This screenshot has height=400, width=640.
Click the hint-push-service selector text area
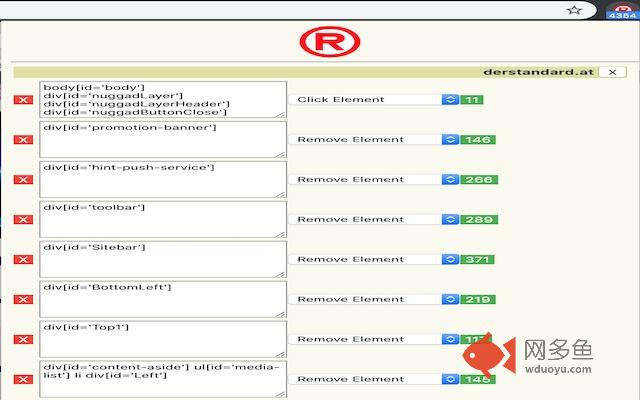pyautogui.click(x=163, y=180)
